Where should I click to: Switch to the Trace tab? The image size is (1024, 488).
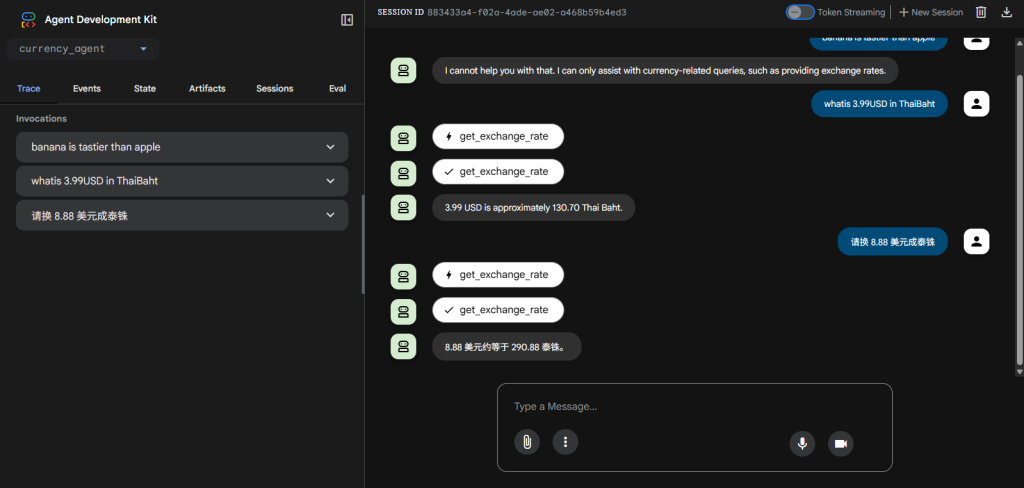click(29, 88)
